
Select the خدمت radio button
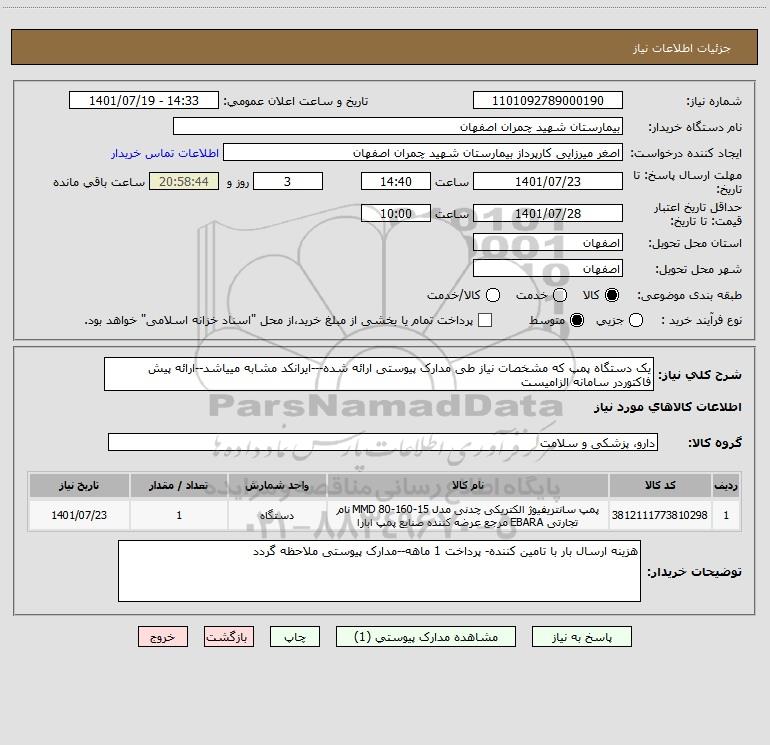(x=560, y=295)
